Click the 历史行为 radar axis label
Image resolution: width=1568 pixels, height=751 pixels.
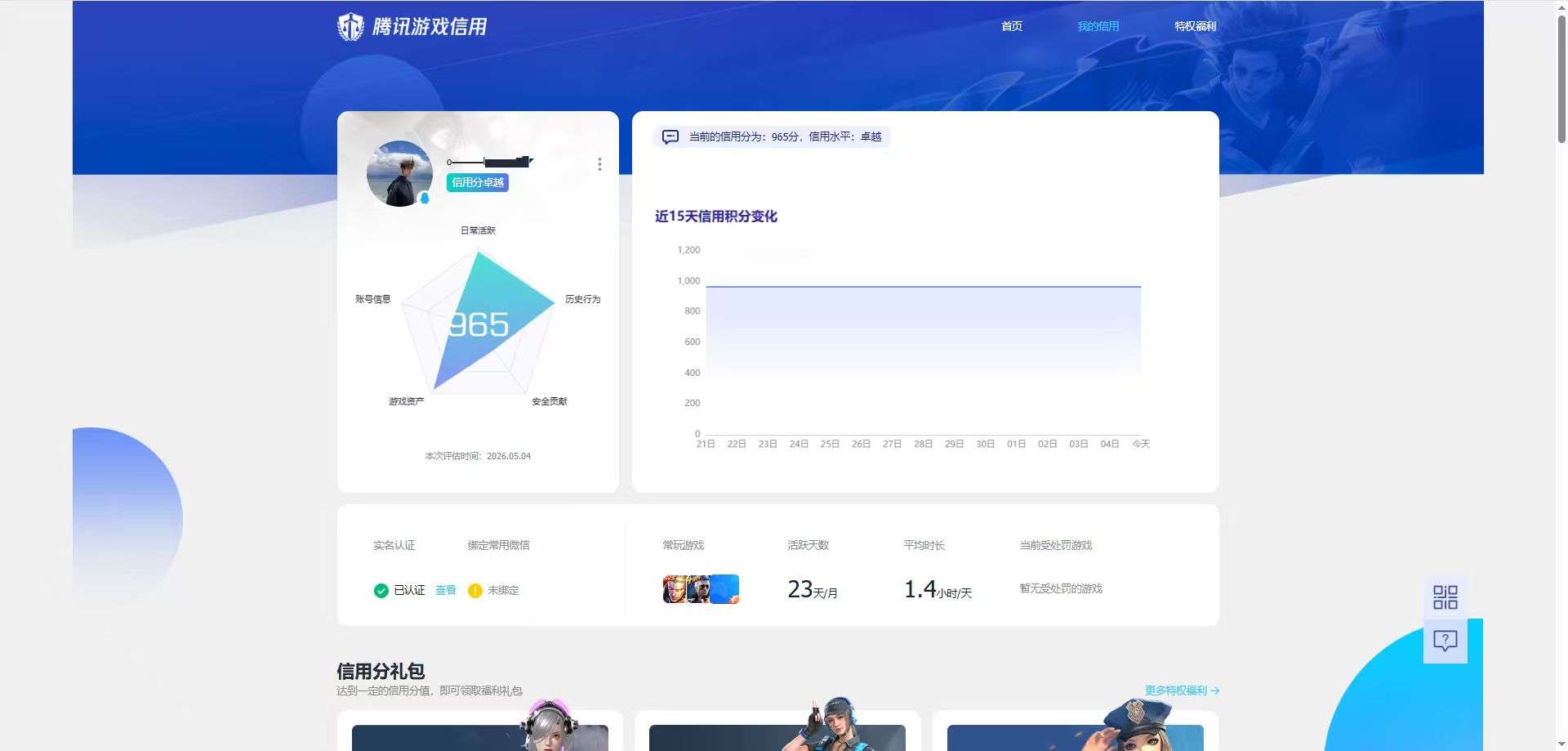coord(582,299)
